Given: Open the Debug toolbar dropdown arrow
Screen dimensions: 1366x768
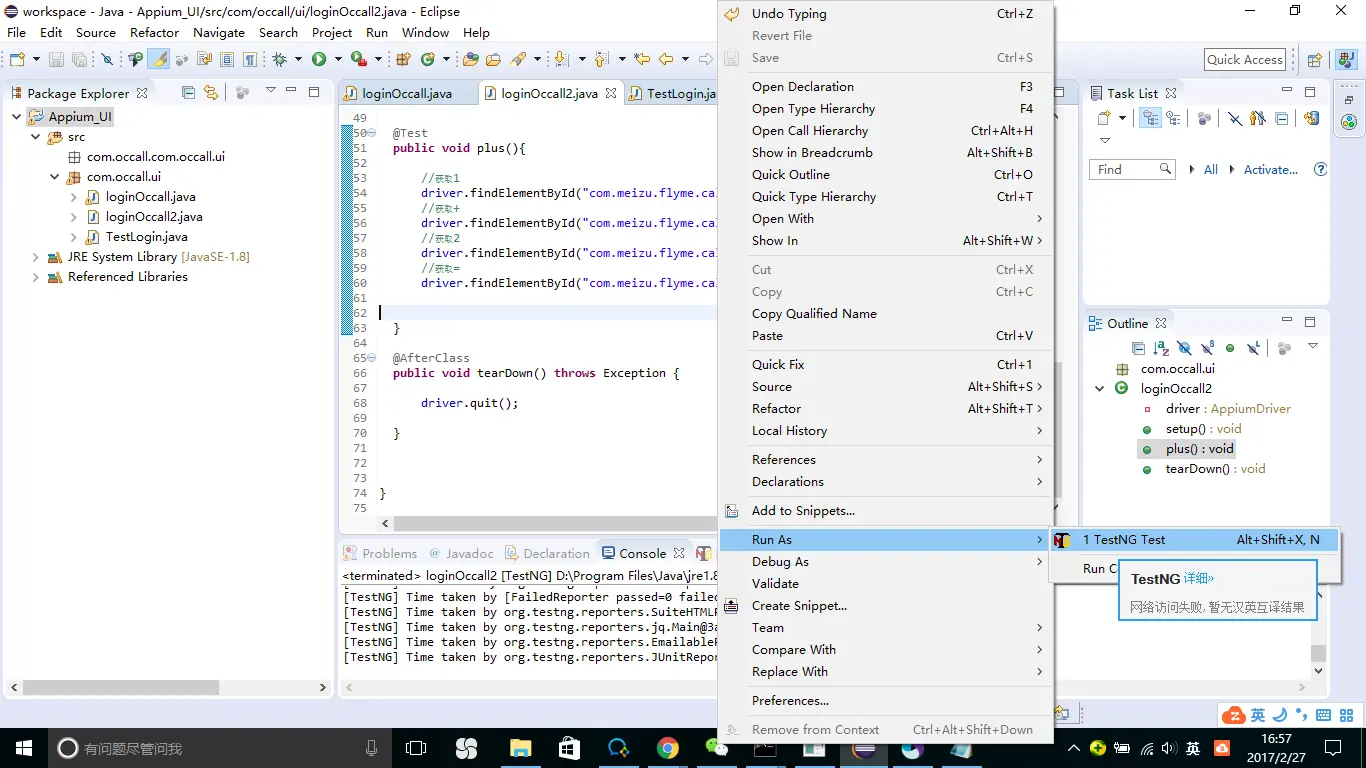Looking at the screenshot, I should tap(298, 60).
